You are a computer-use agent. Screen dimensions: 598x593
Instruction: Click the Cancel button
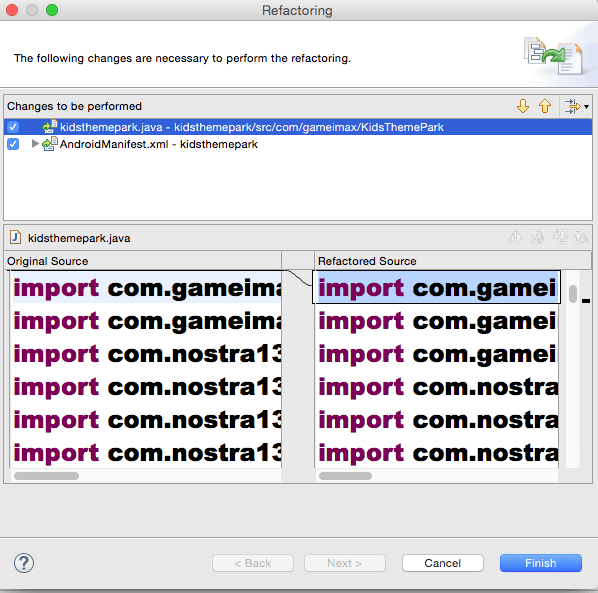click(x=443, y=563)
